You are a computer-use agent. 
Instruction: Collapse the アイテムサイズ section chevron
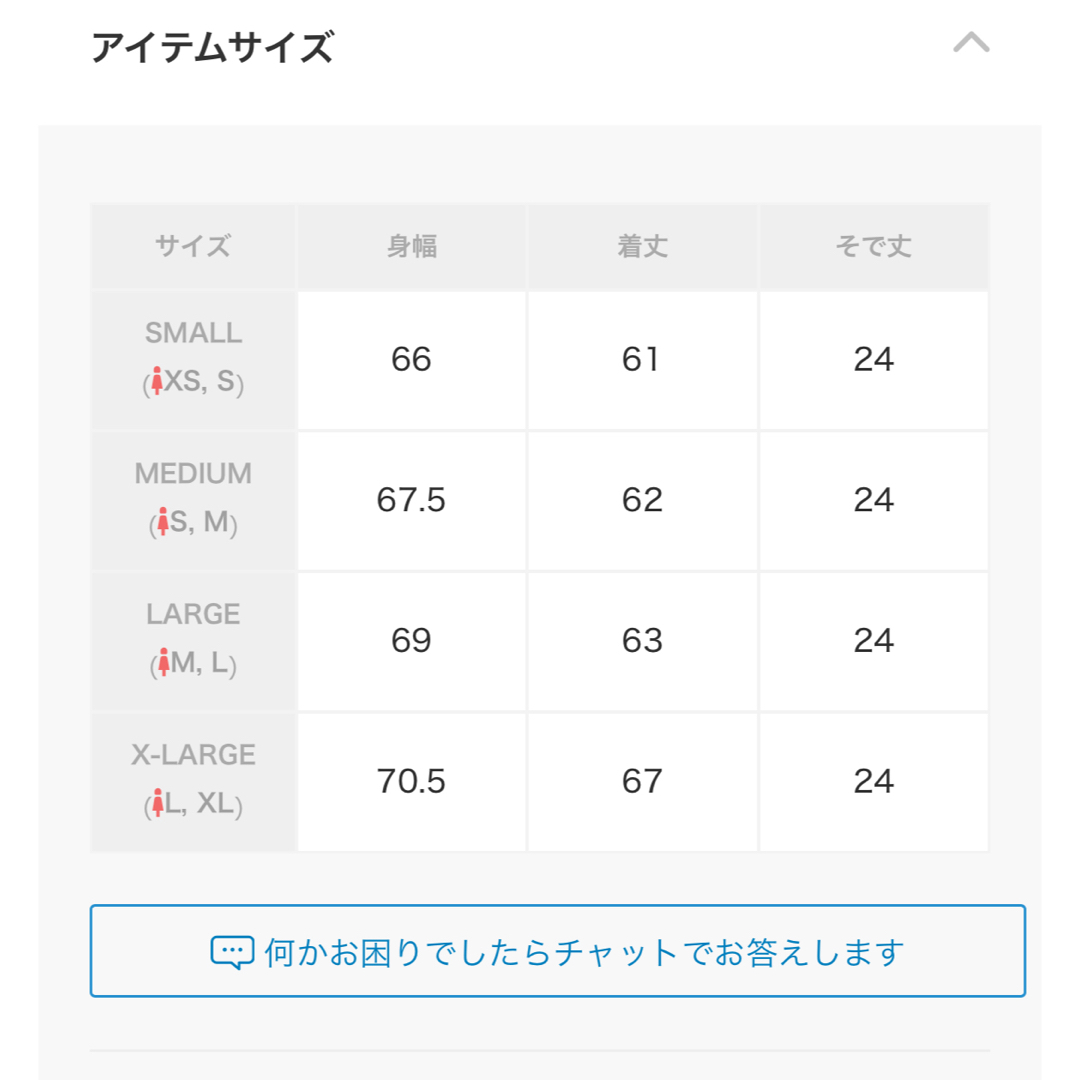point(971,43)
